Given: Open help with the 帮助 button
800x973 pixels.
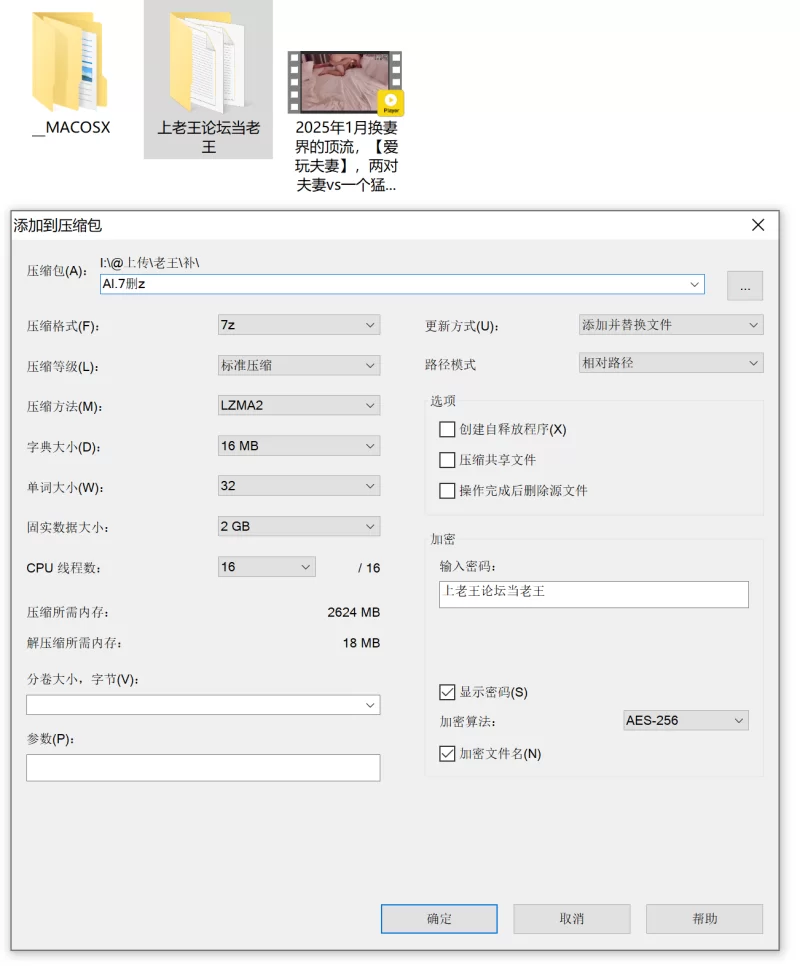Looking at the screenshot, I should (x=704, y=918).
